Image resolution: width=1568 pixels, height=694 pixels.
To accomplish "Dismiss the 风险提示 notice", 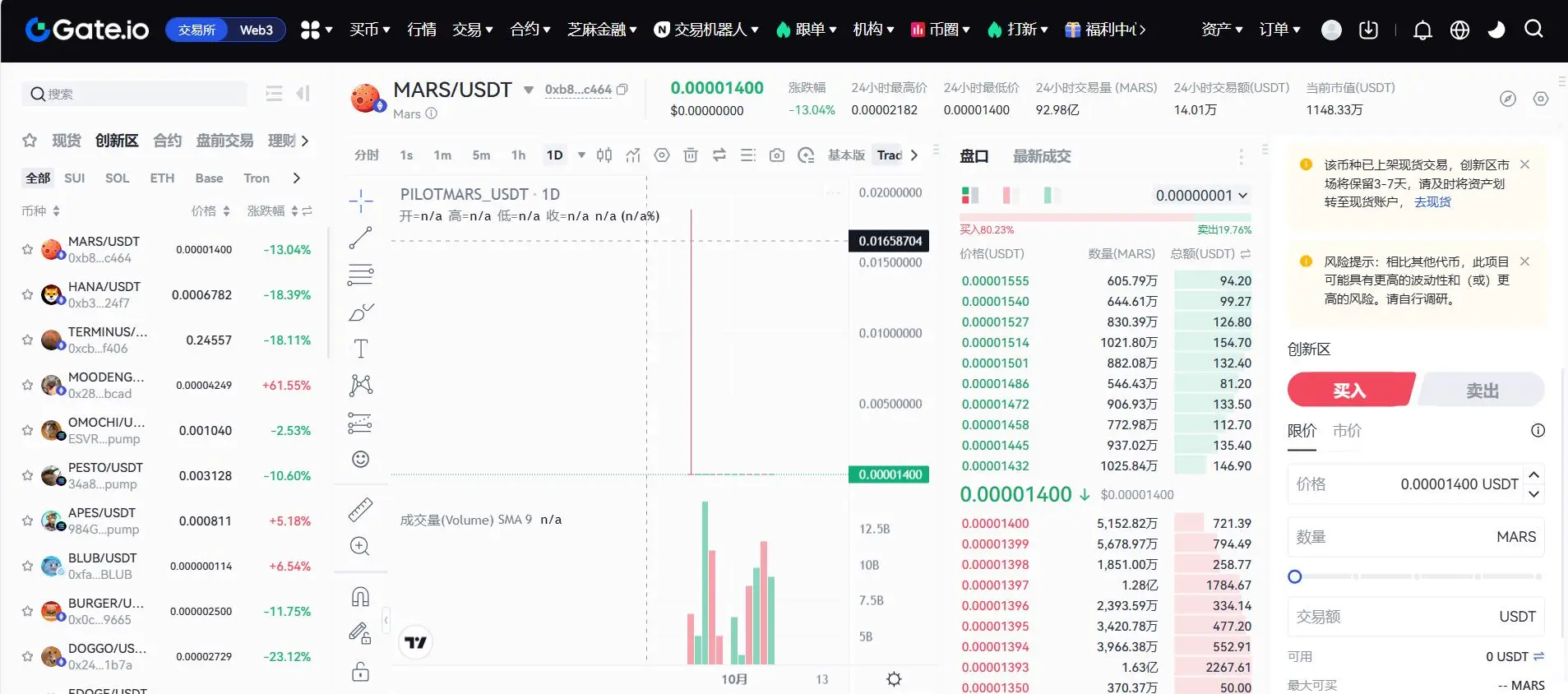I will 1524,261.
